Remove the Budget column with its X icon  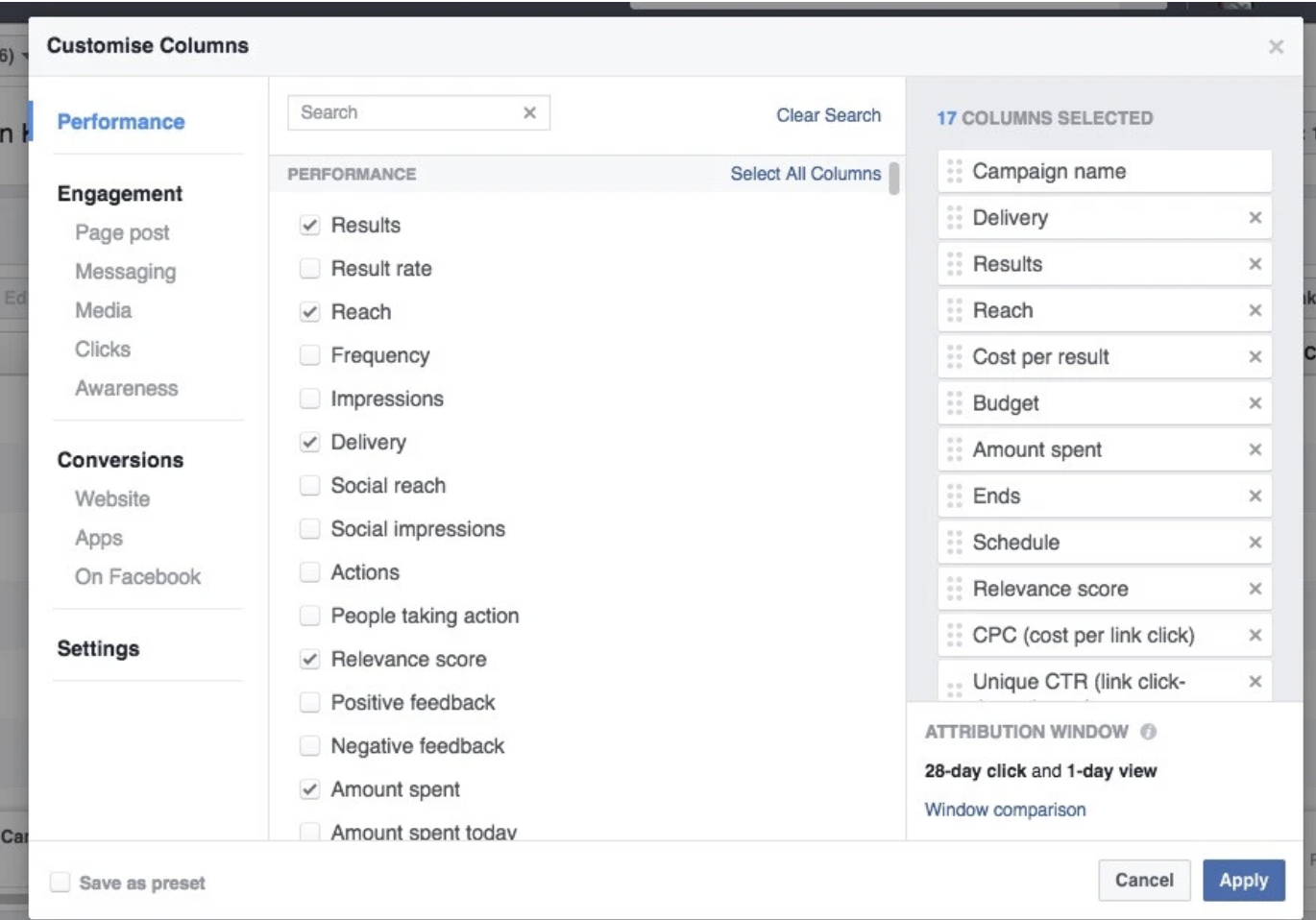(1255, 403)
